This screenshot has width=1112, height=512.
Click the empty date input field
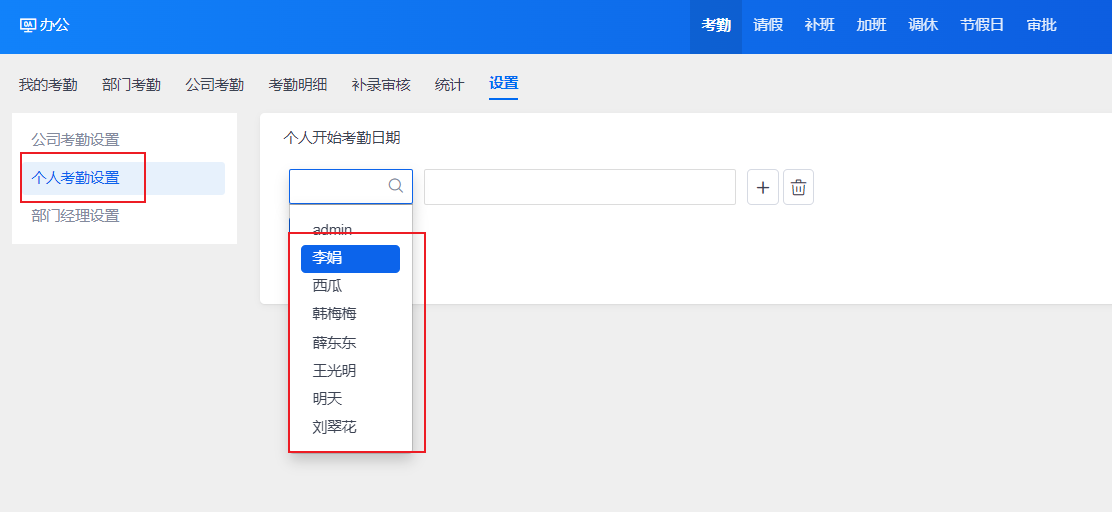(579, 187)
